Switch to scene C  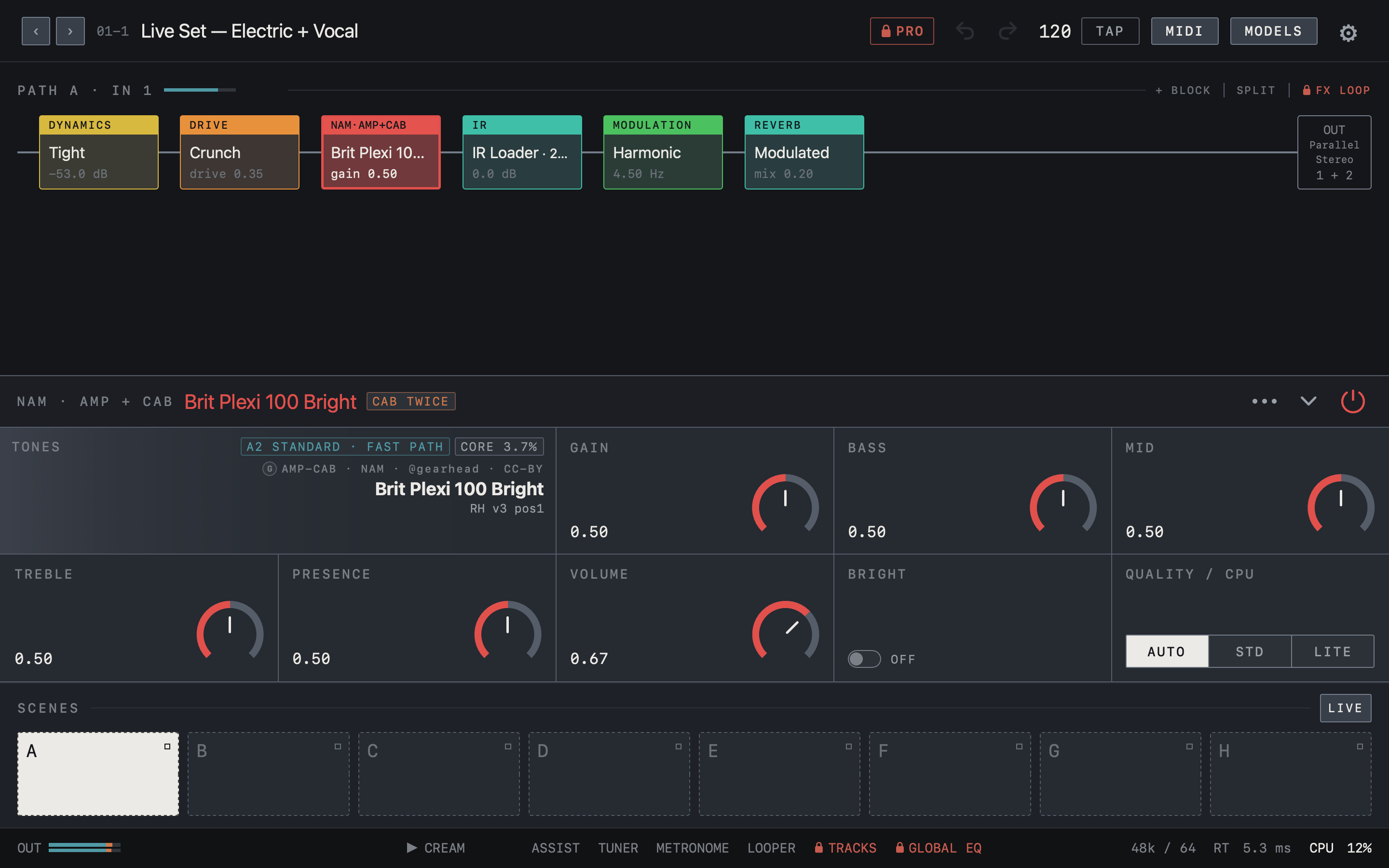click(438, 773)
